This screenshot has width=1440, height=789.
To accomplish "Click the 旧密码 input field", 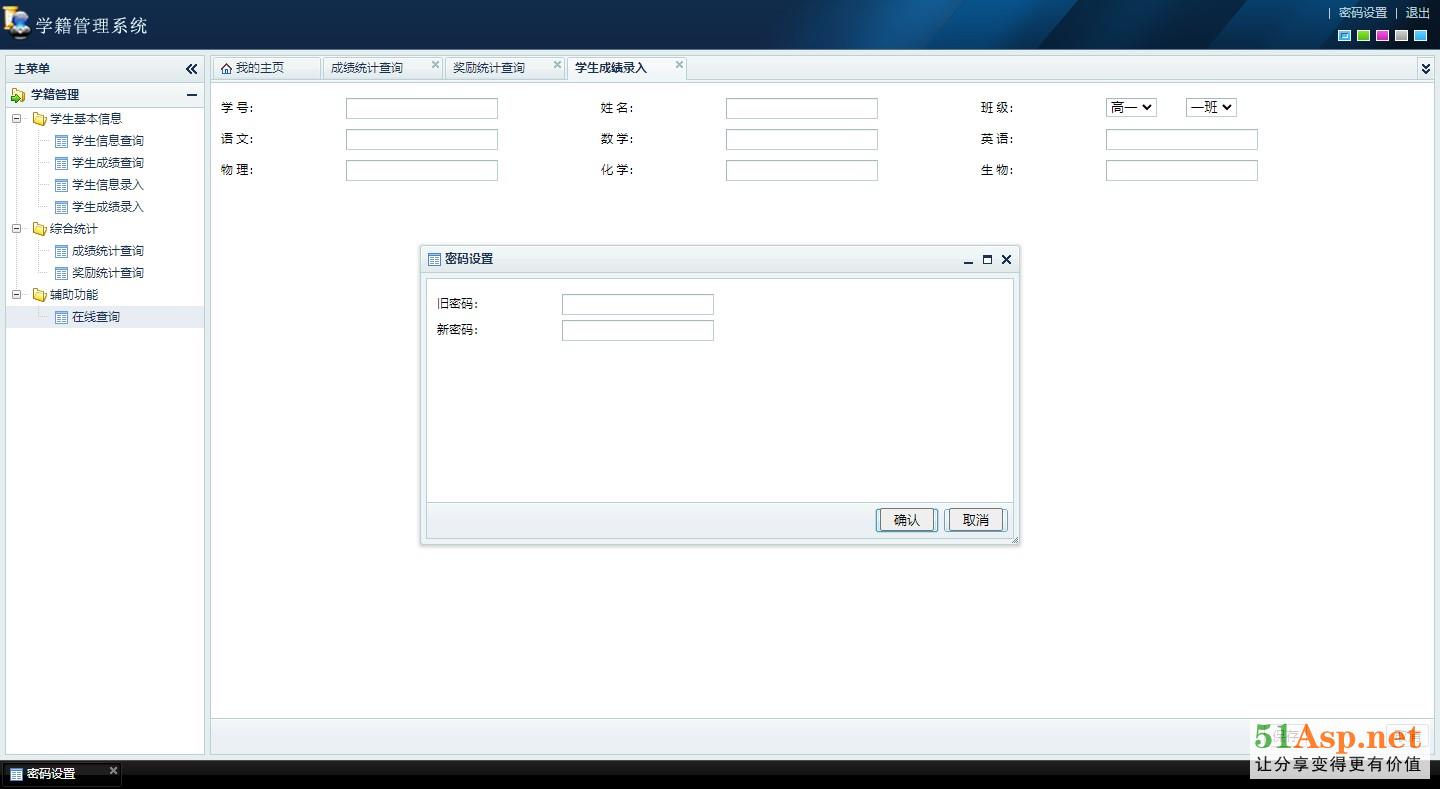I will click(x=637, y=304).
